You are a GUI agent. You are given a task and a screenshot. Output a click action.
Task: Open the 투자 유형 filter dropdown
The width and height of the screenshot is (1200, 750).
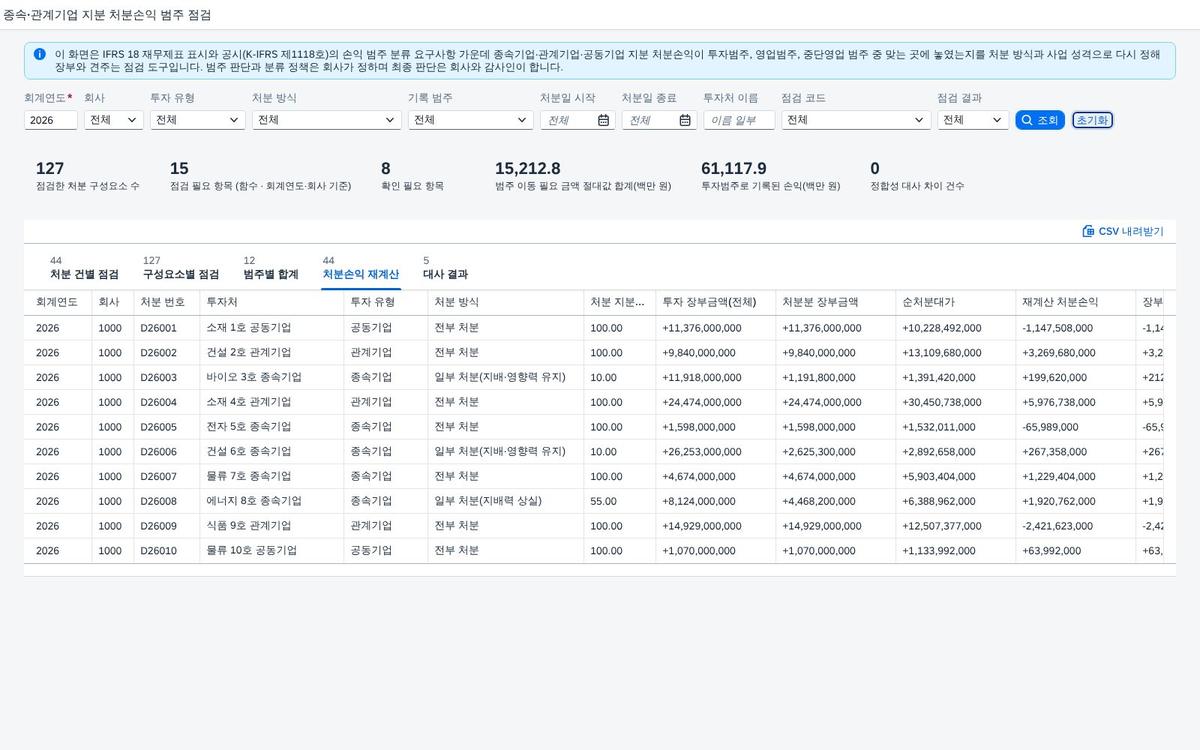click(x=197, y=120)
